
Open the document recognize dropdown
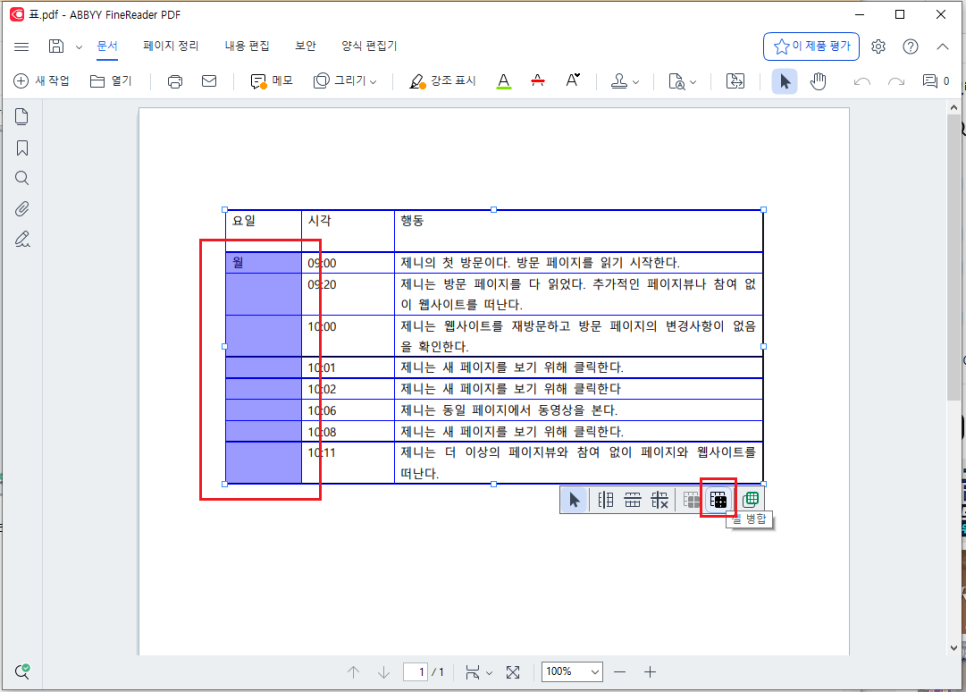click(683, 81)
